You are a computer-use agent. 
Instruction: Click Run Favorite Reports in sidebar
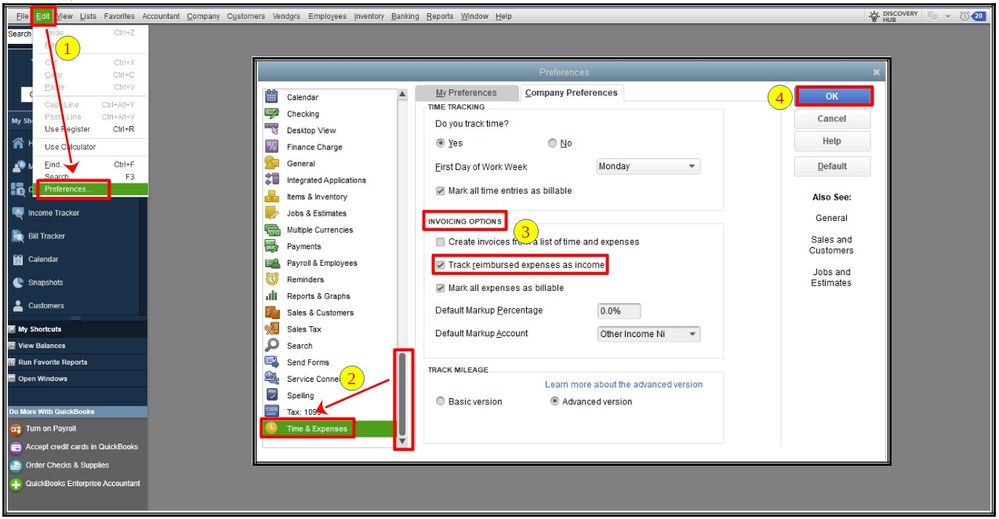click(x=52, y=362)
